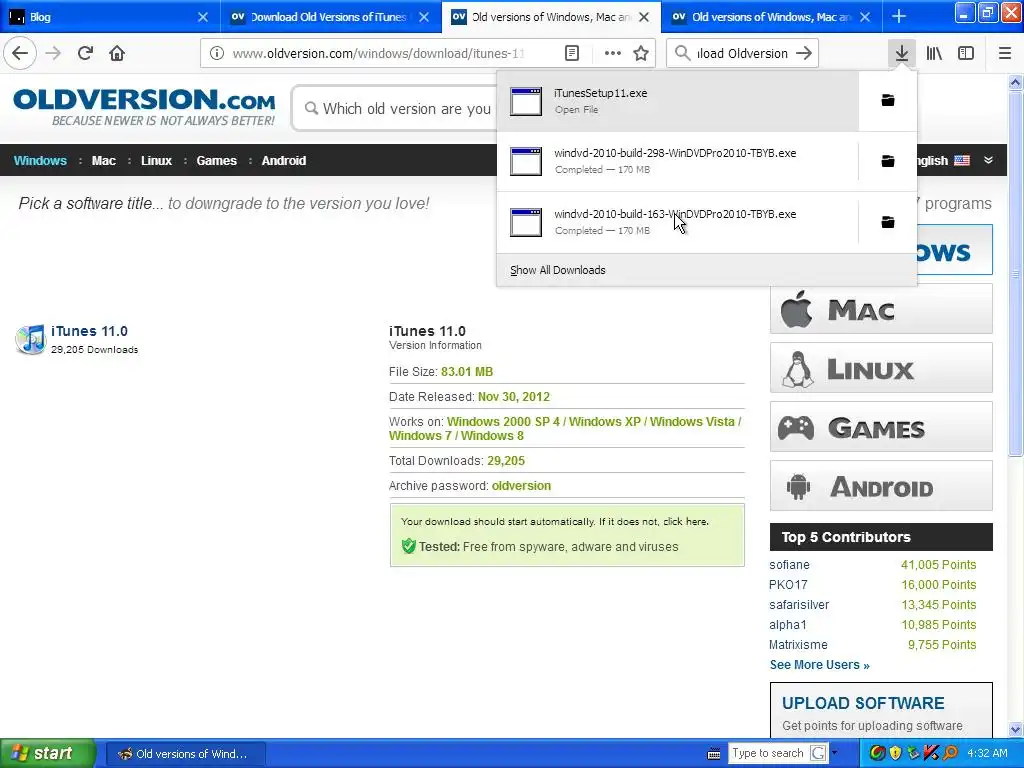Open containing folder for windvd build-163 download
Viewport: 1024px width, 768px height.
888,222
